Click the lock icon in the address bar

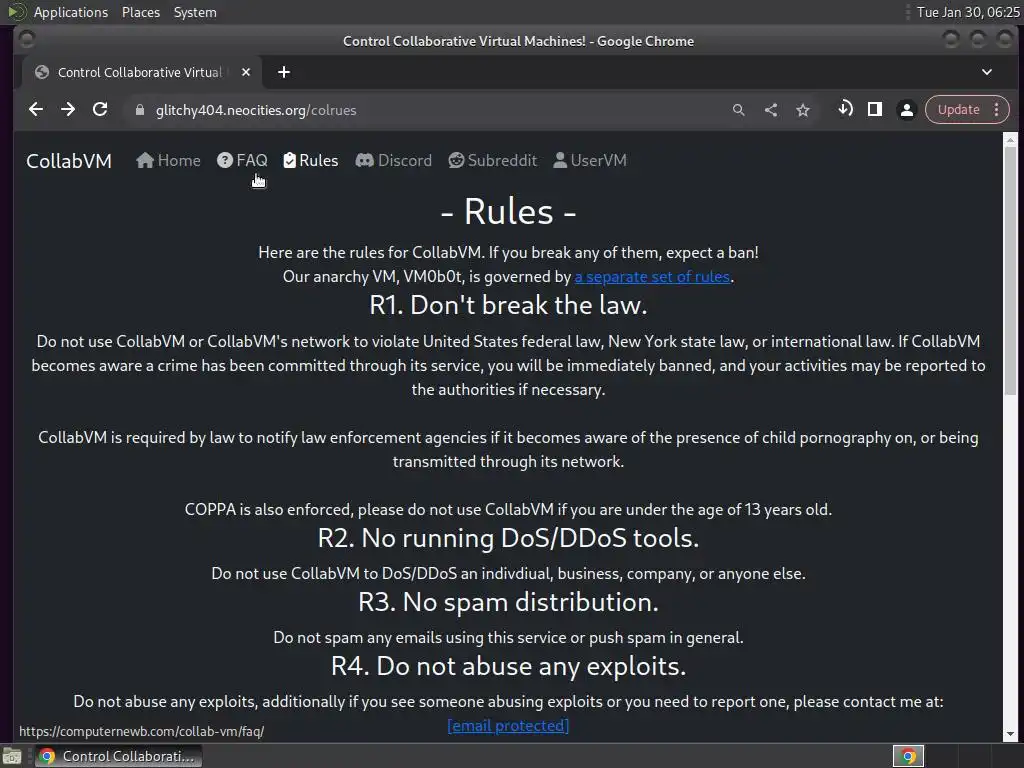pos(140,110)
